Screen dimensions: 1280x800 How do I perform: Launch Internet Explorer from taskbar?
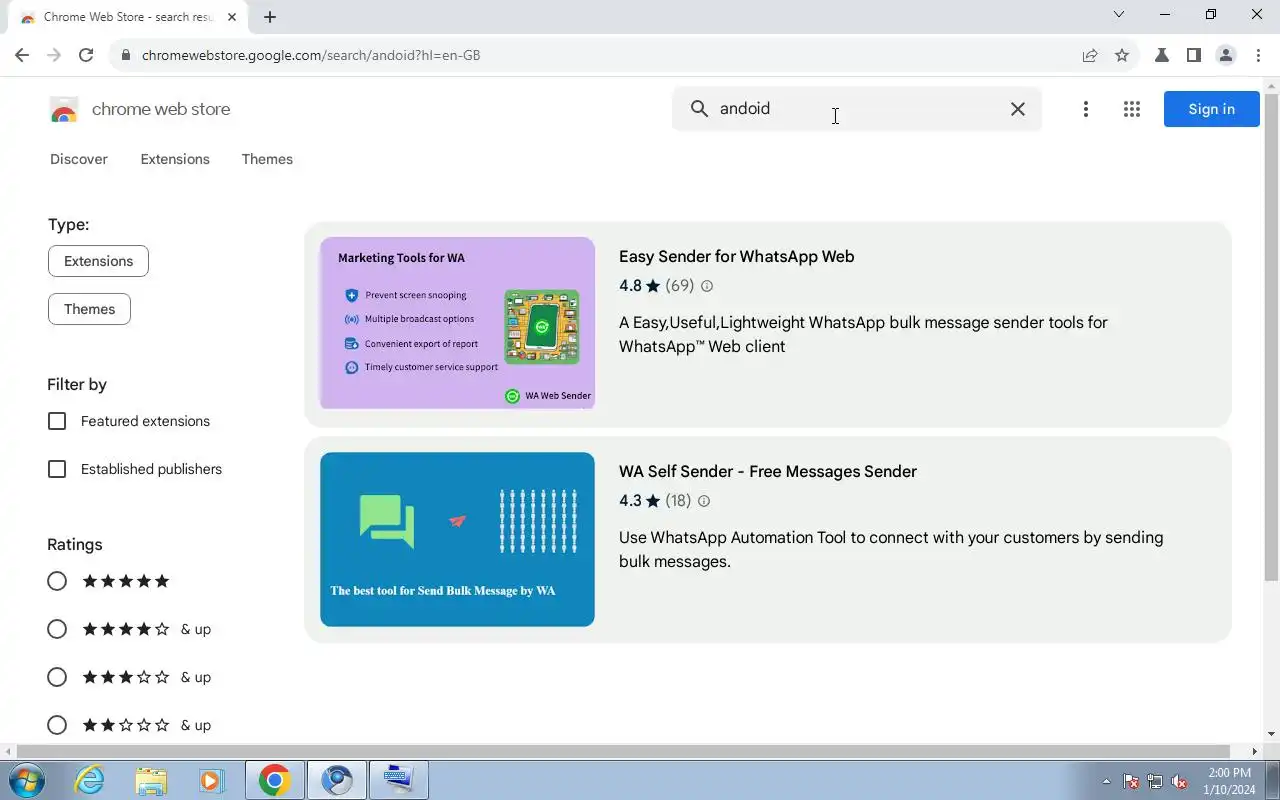coord(90,780)
